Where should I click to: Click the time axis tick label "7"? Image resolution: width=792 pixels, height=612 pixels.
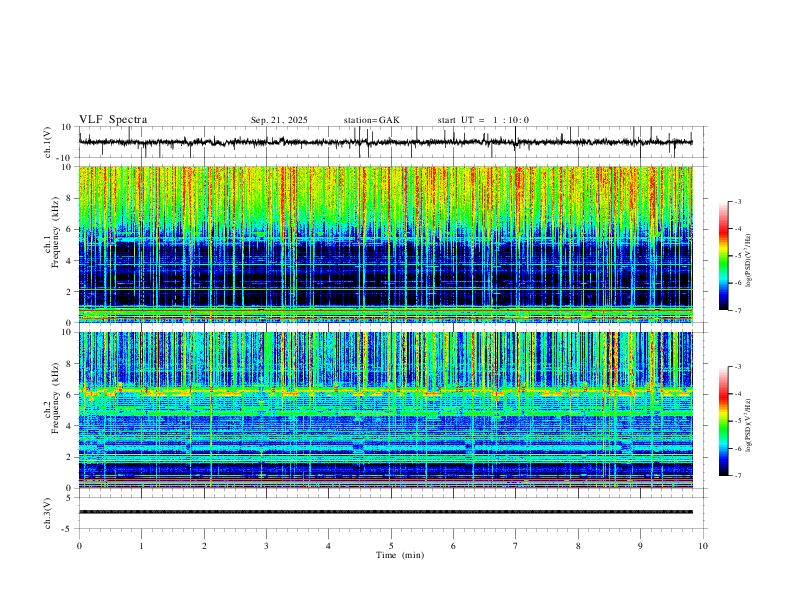pyautogui.click(x=516, y=546)
